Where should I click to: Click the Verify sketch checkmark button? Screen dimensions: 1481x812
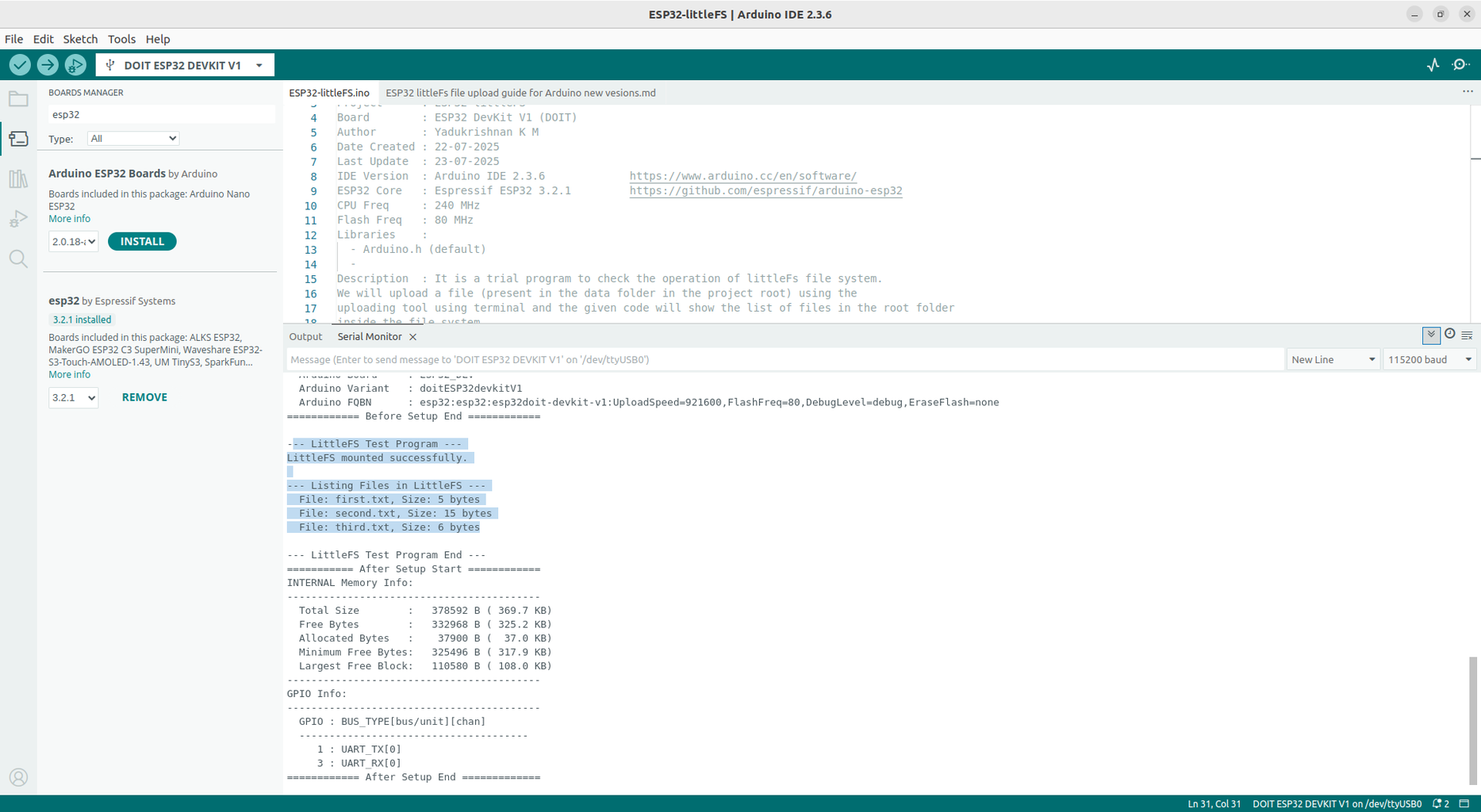[x=20, y=65]
